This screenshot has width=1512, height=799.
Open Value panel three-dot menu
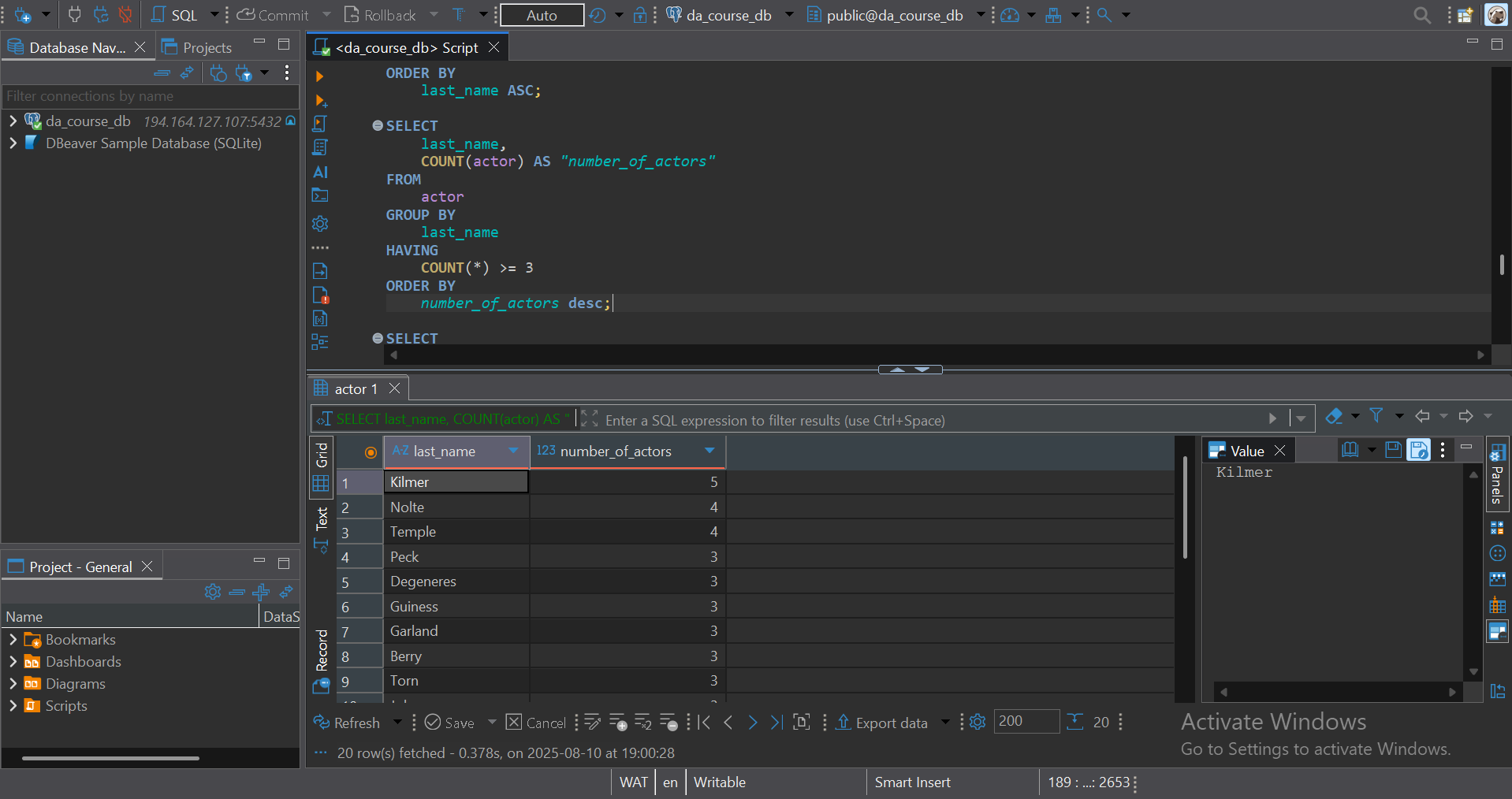pyautogui.click(x=1443, y=450)
